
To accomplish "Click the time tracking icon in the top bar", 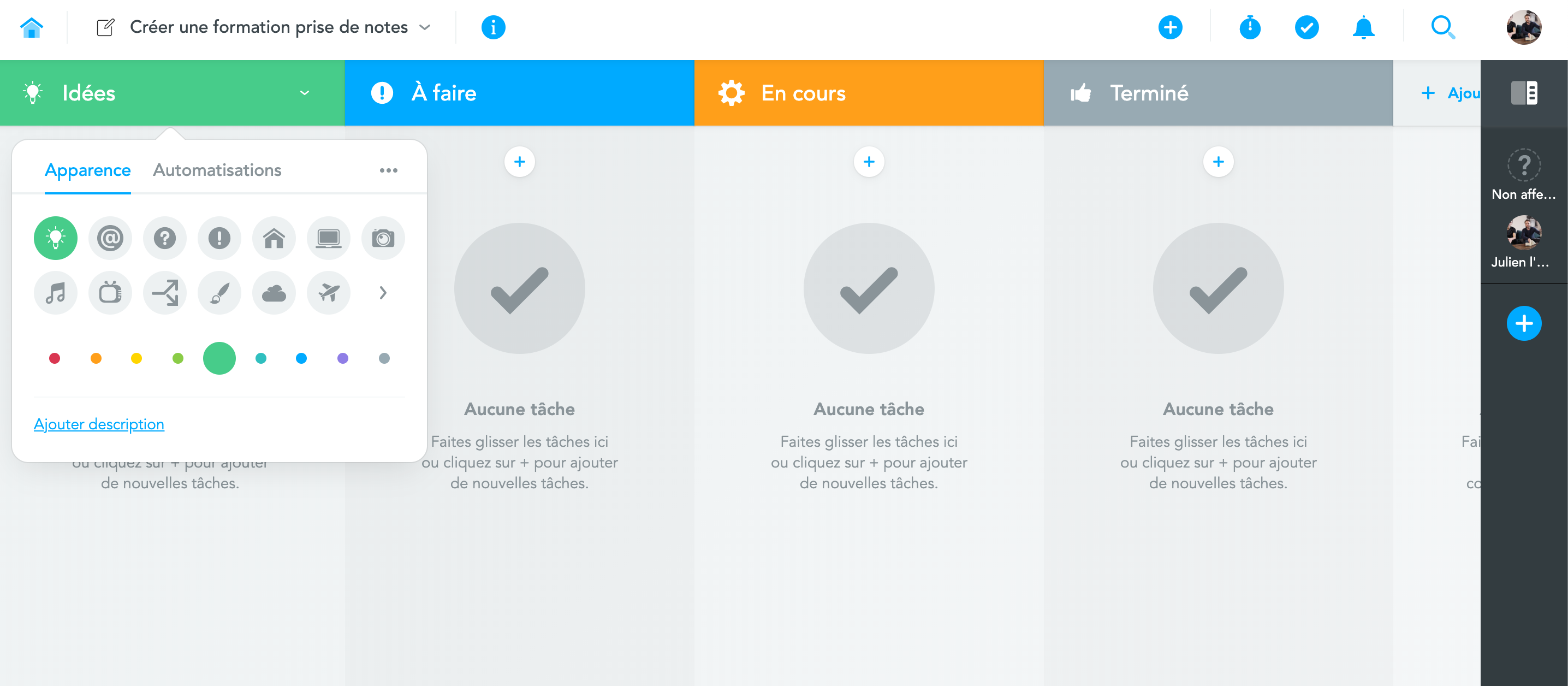I will tap(1250, 27).
